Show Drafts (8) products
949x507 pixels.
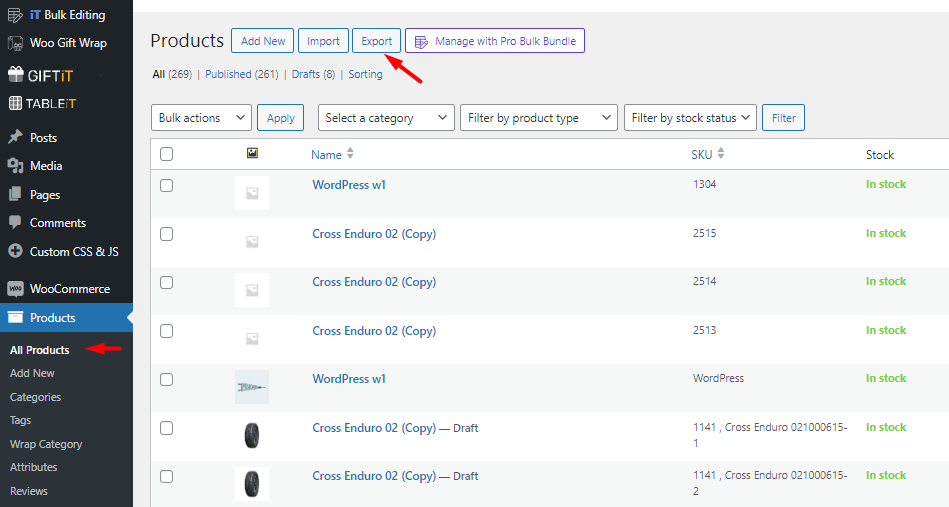tap(313, 74)
